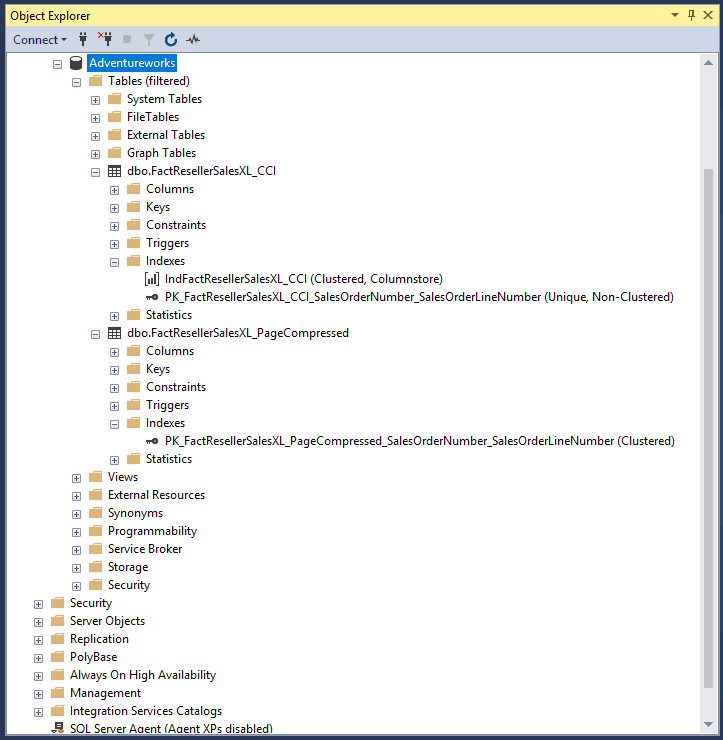Select Columns under FactResellerSalesXL_PageCompressed
The image size is (723, 740).
click(170, 351)
